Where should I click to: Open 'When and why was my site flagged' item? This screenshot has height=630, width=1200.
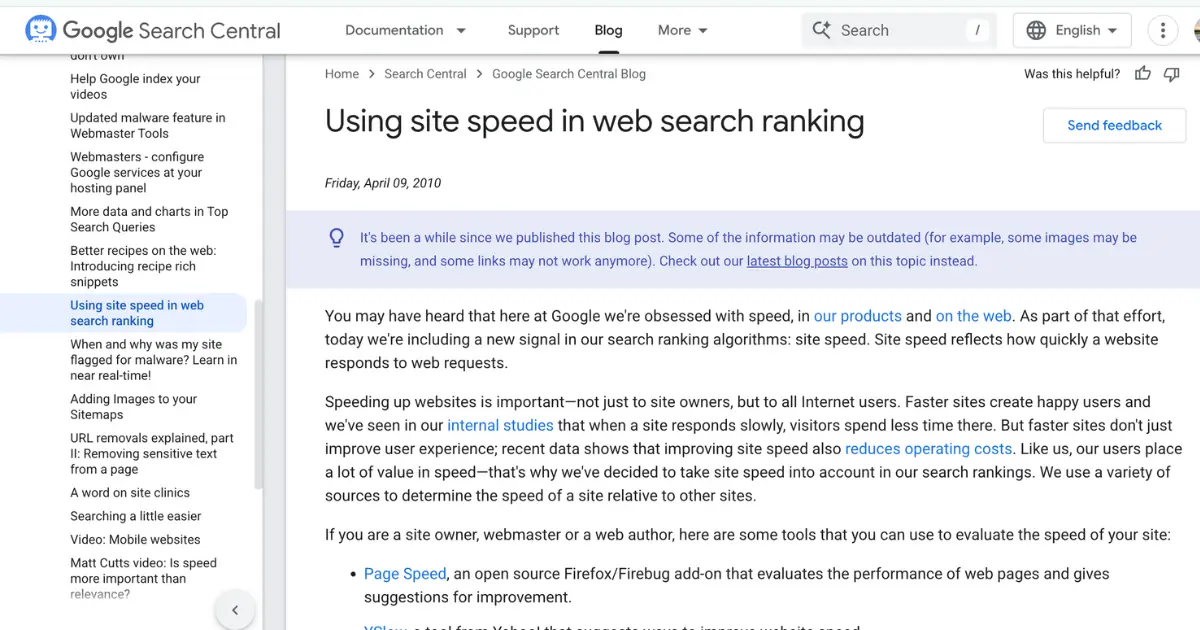coord(154,360)
